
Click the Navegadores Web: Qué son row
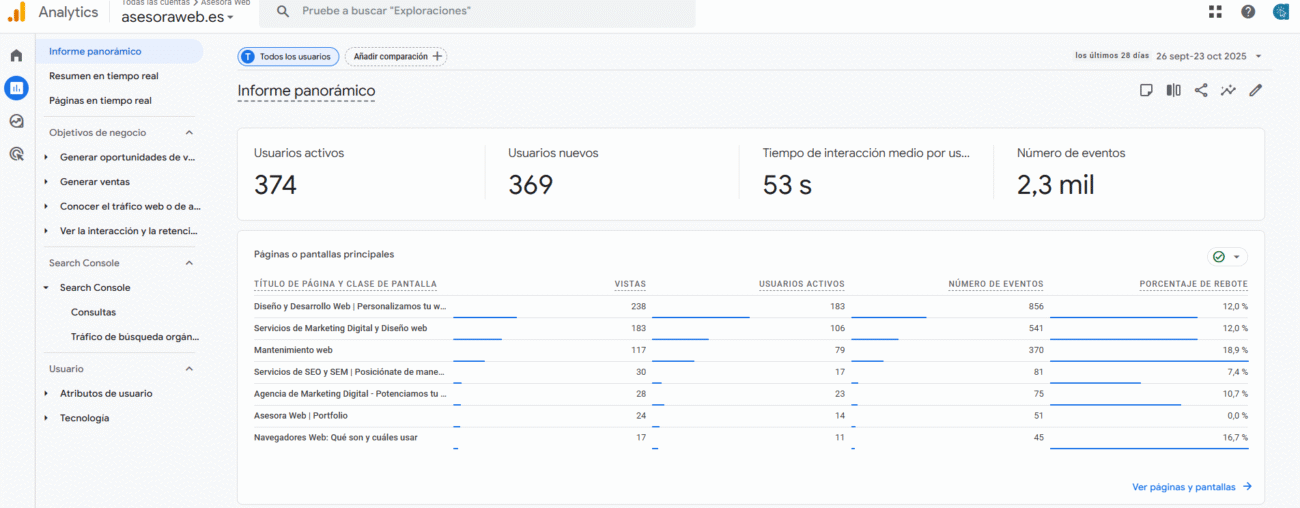tap(336, 437)
